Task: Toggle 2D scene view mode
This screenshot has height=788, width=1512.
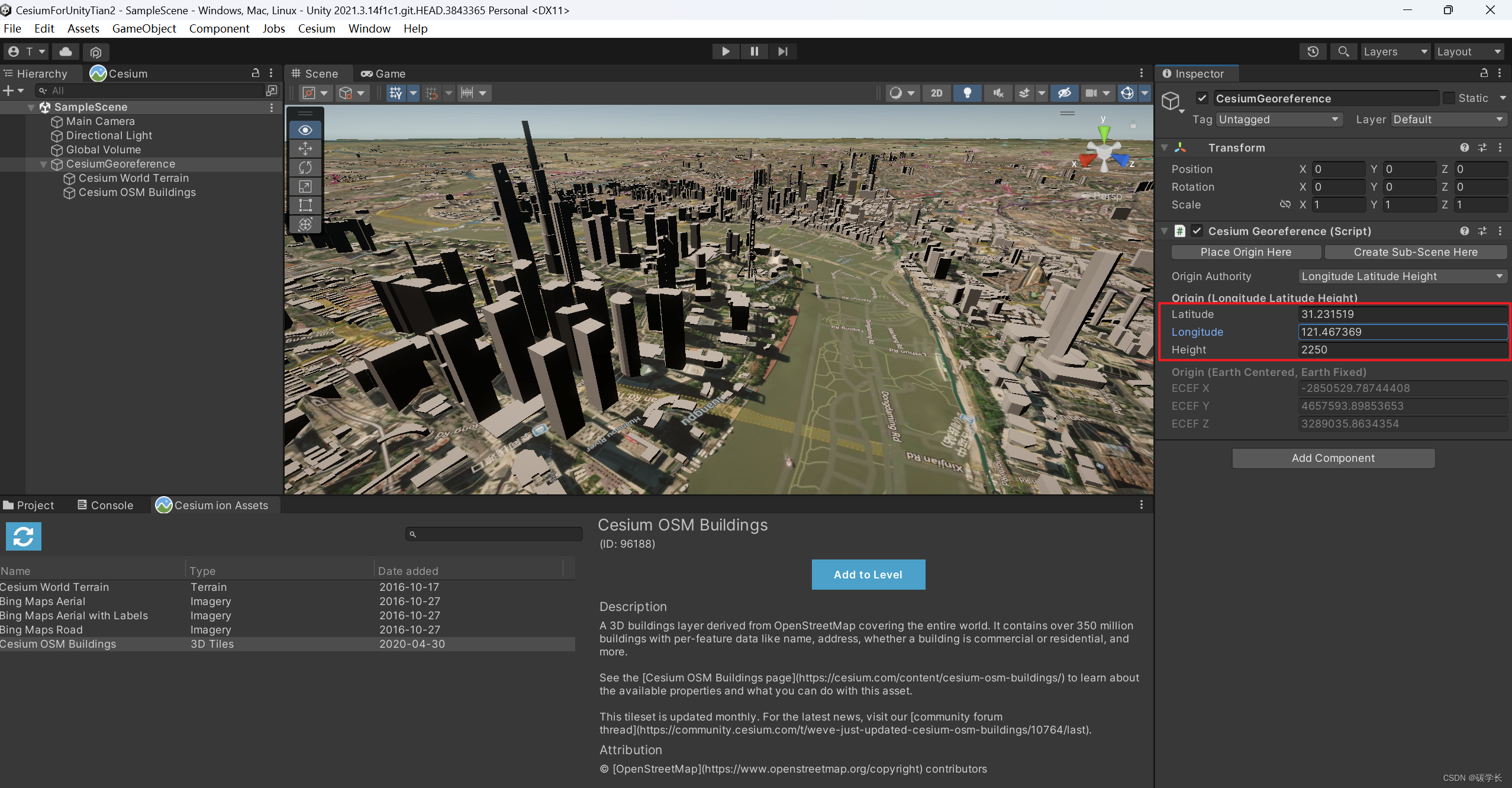Action: point(936,93)
